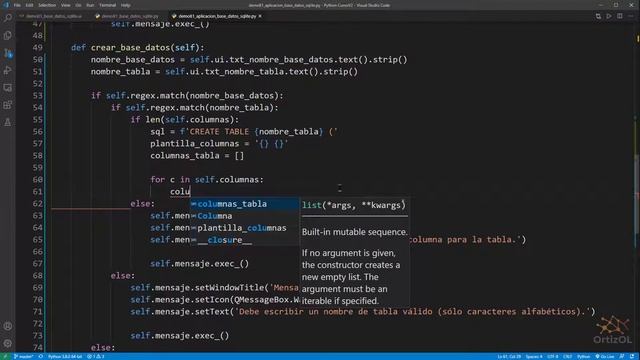Click Go Live in status bar
Image resolution: width=640 pixels, height=360 pixels.
tap(605, 357)
